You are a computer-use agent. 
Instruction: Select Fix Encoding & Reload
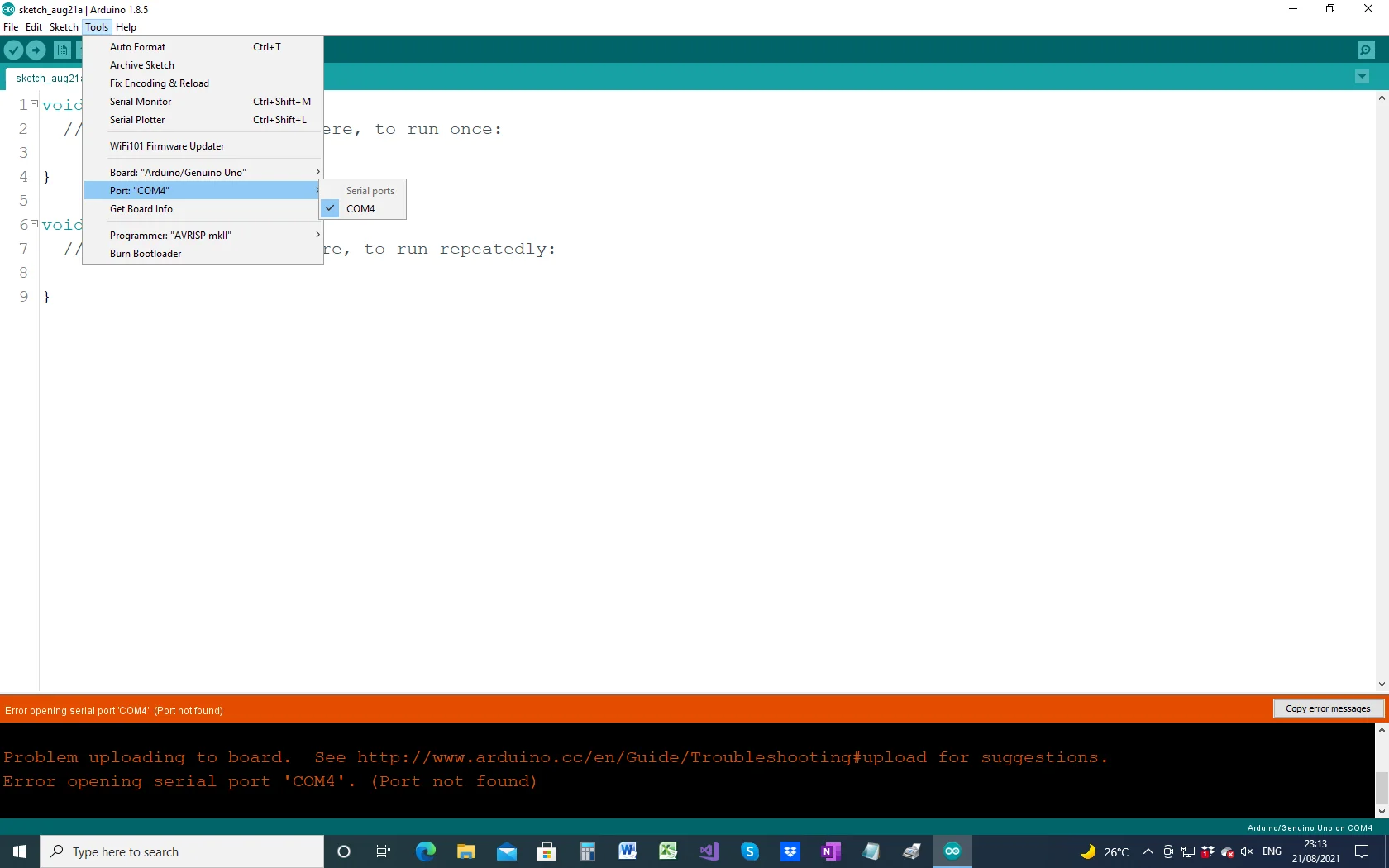[x=203, y=83]
